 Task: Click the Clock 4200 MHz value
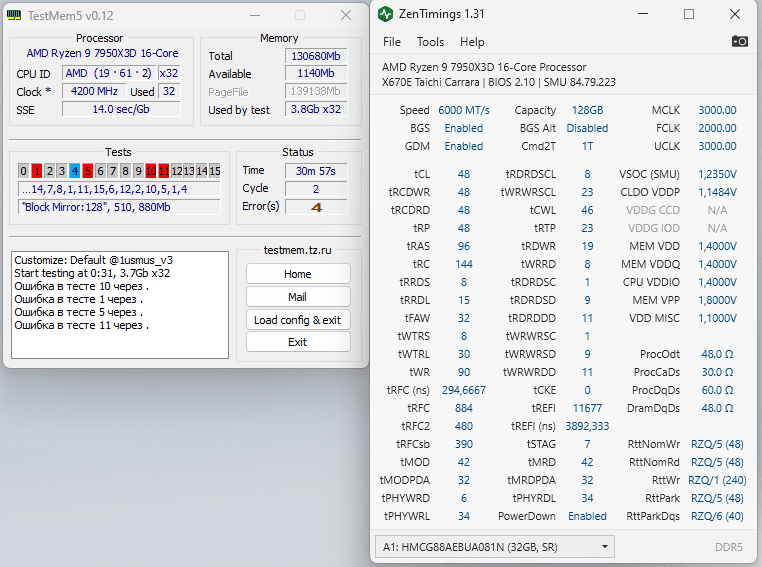pos(94,91)
